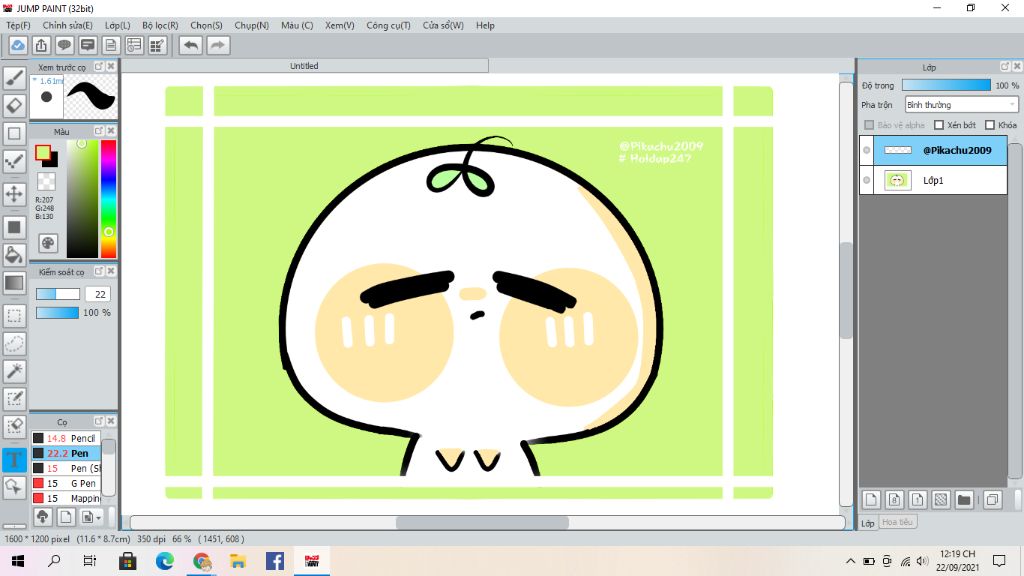Open the Công cụ(T) menu
Screen dimensions: 1024x576
tap(389, 25)
